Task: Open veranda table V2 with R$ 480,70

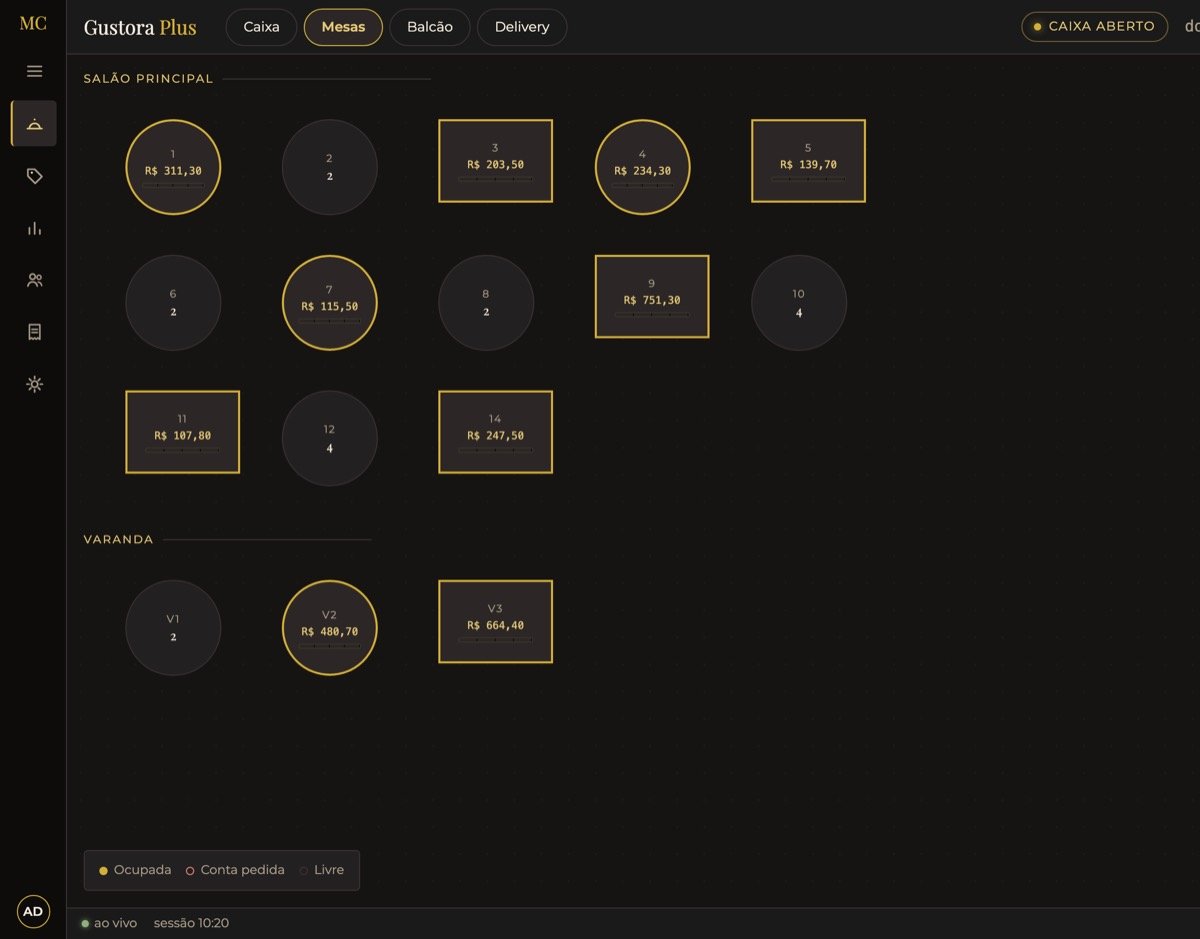Action: (329, 628)
